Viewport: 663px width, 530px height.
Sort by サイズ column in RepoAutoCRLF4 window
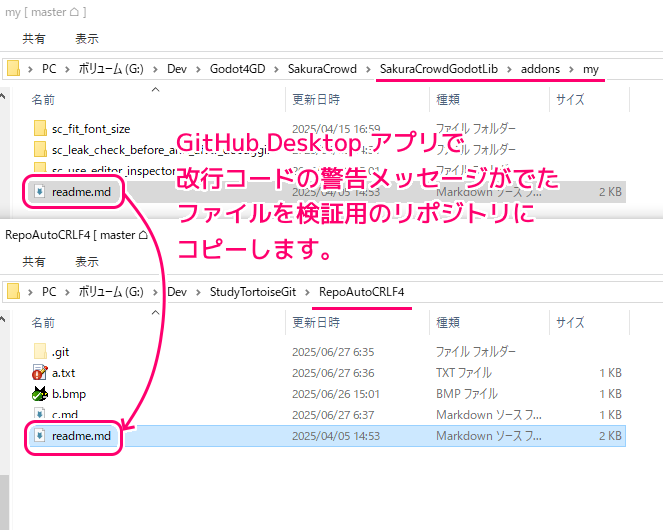(x=570, y=323)
